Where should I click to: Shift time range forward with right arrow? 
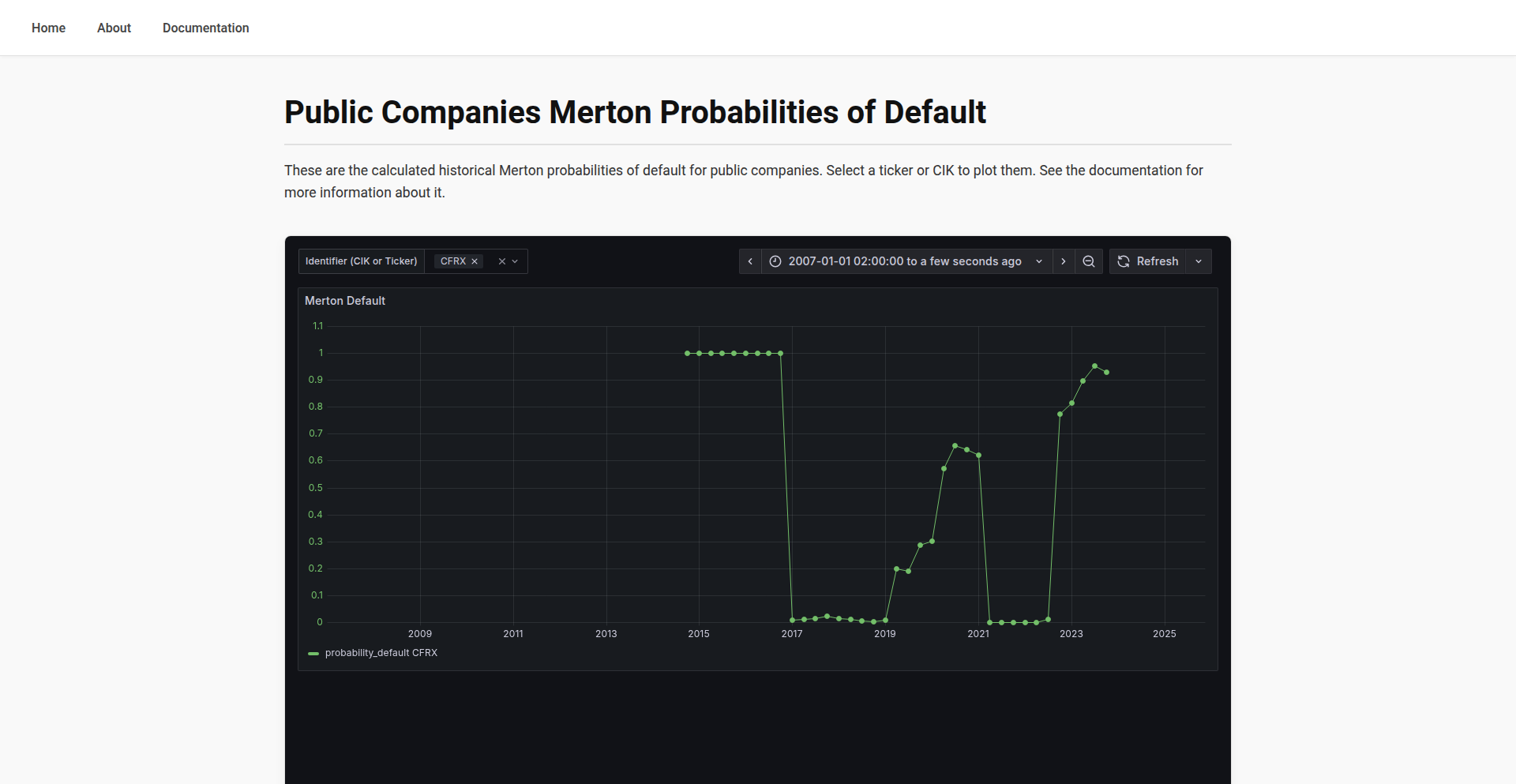tap(1064, 261)
